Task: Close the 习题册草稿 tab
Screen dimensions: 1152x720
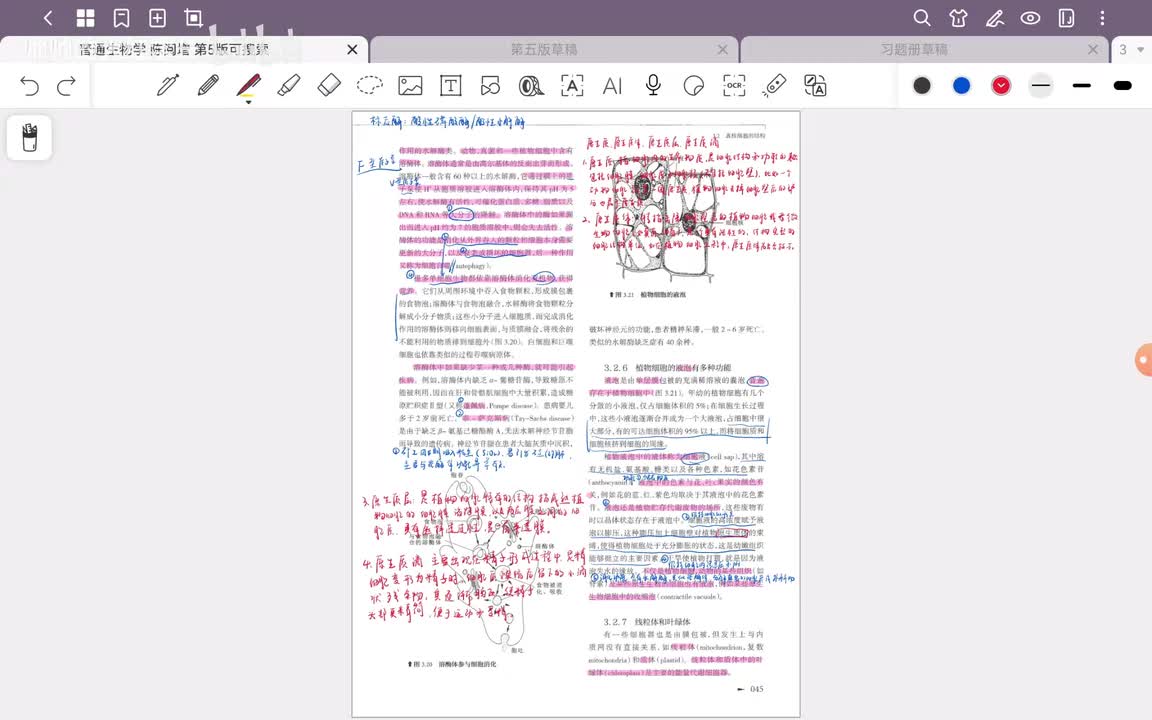Action: (1092, 49)
